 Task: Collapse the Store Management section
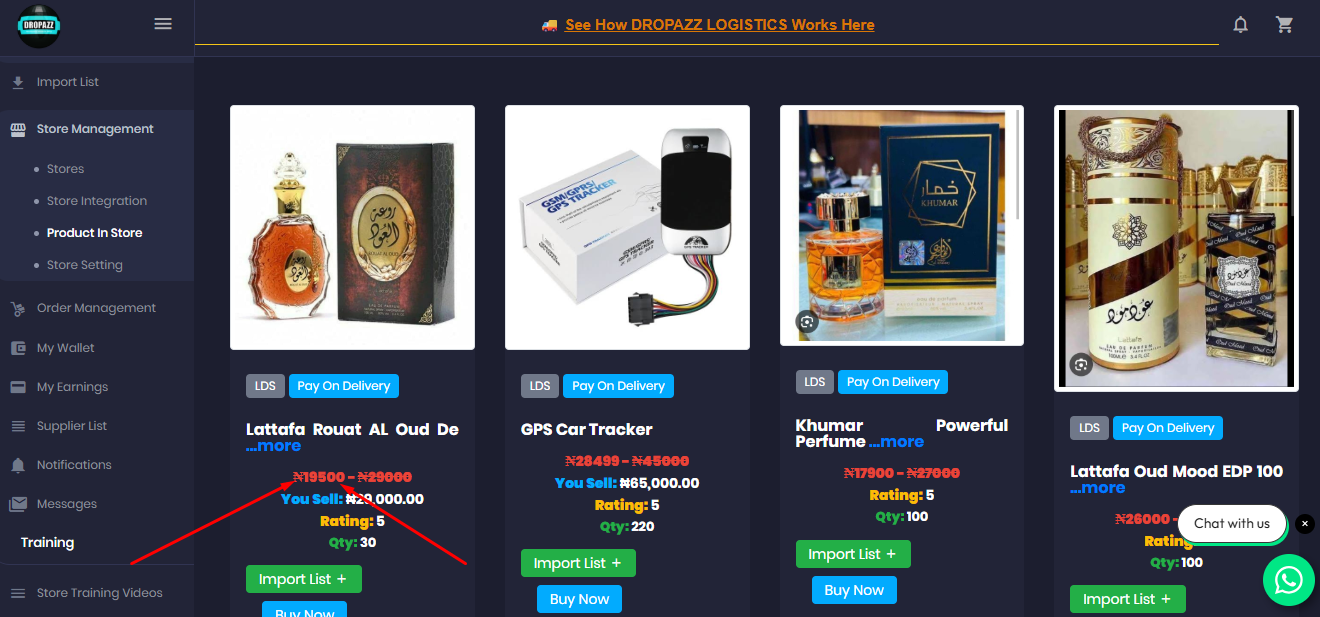click(x=97, y=129)
